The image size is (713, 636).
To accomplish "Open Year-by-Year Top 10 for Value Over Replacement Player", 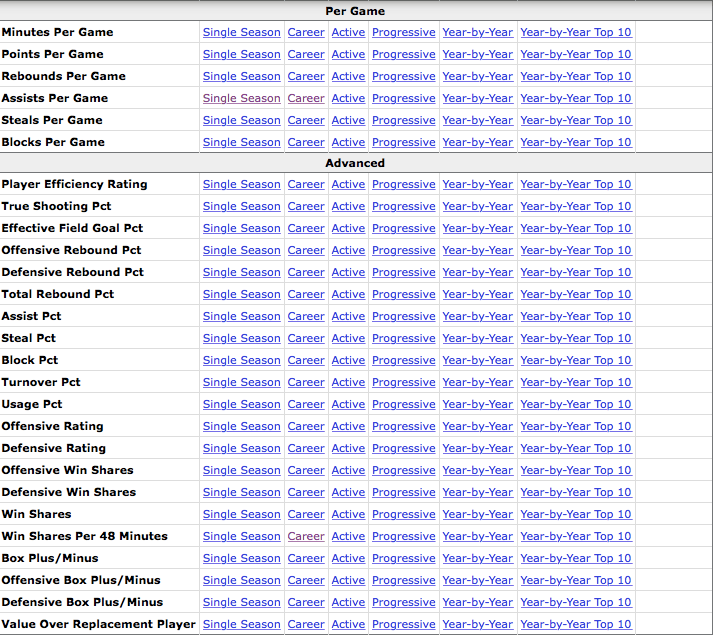I will point(575,624).
